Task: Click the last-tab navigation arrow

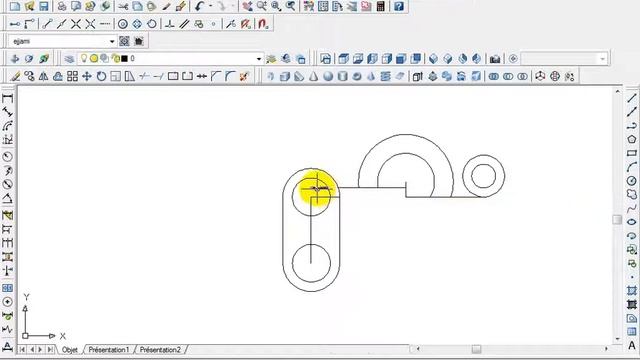Action: click(49, 350)
